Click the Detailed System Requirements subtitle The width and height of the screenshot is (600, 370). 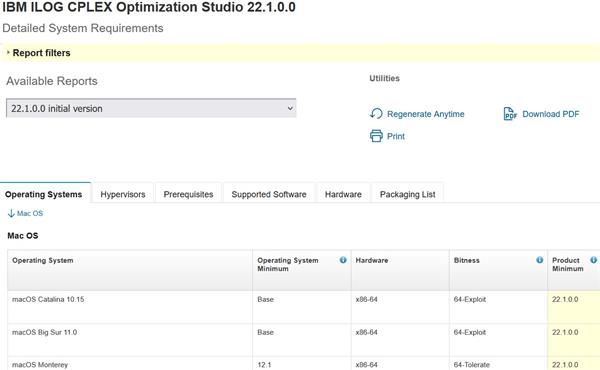coord(83,28)
